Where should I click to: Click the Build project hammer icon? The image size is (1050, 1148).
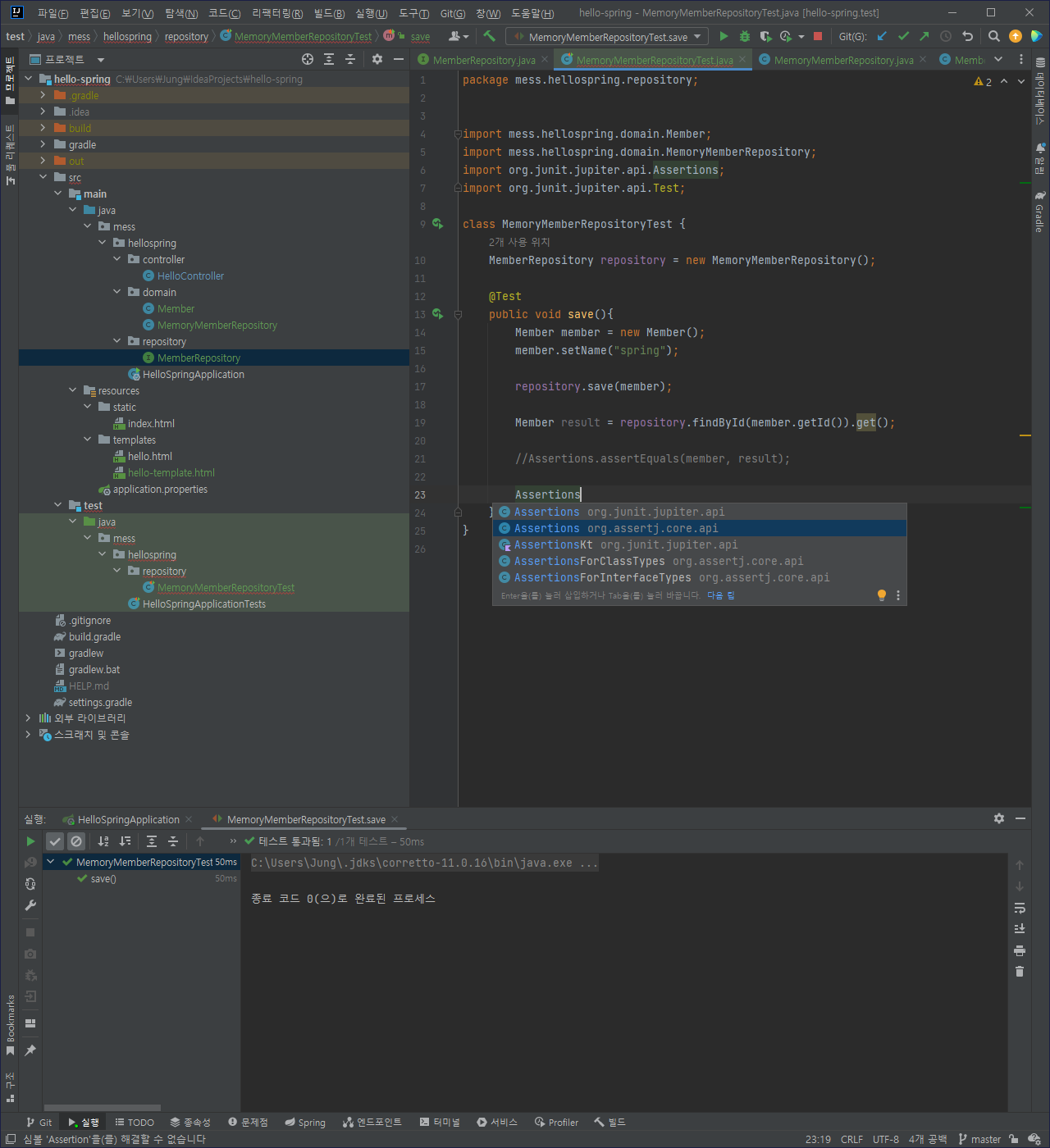tap(490, 36)
